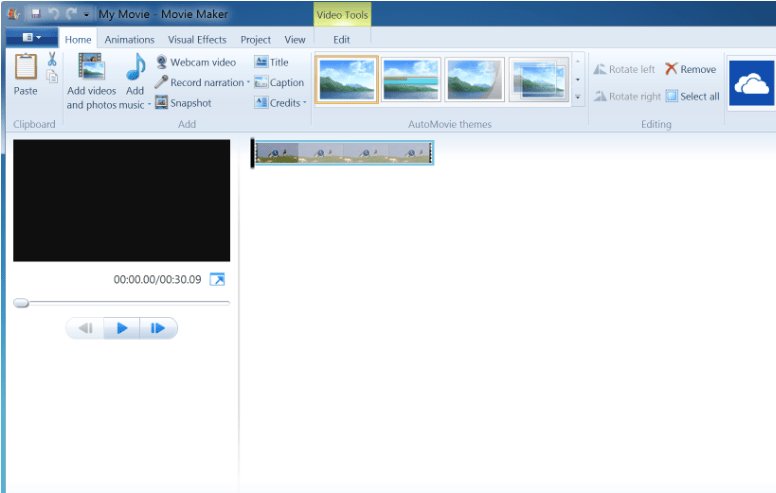Screen dimensions: 776x493
Task: Select the fourth AutoMovie theme with overlapping frames
Action: 539,79
